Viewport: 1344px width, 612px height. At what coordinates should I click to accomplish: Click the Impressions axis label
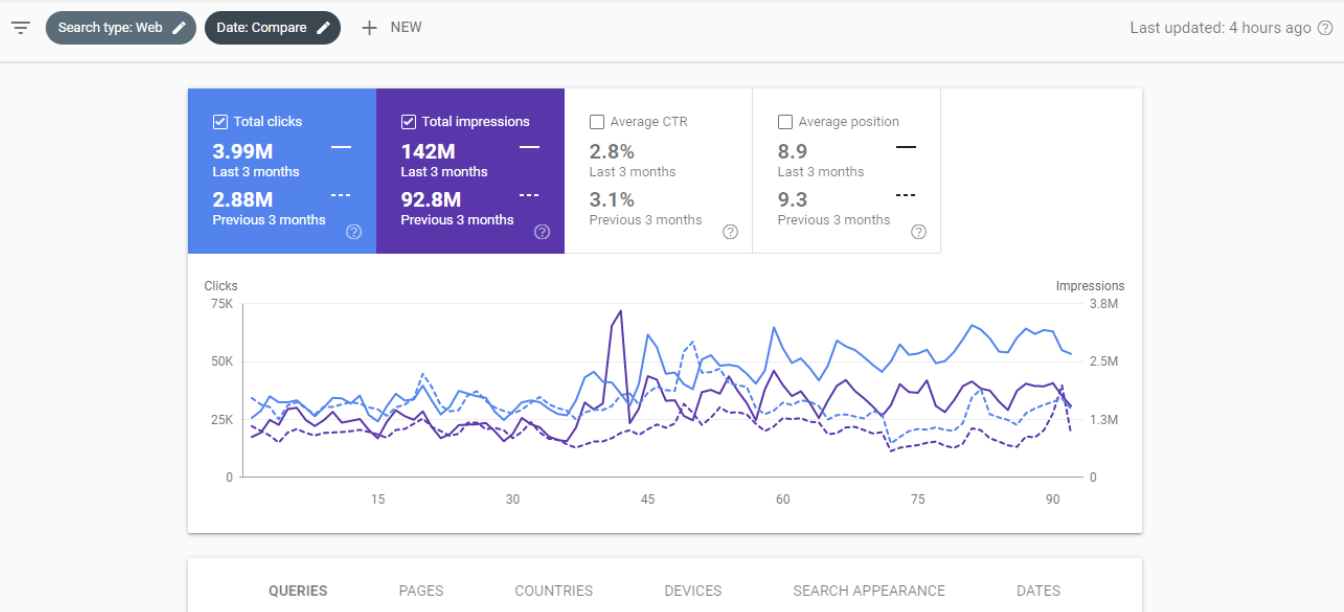pos(1090,286)
